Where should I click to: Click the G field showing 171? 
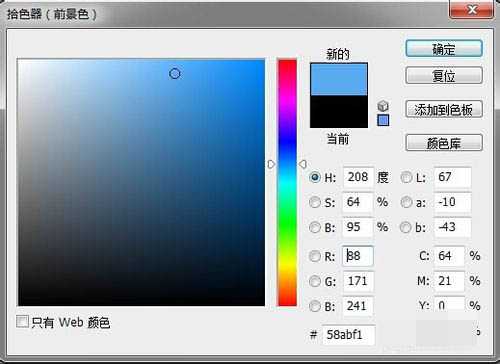click(x=358, y=281)
